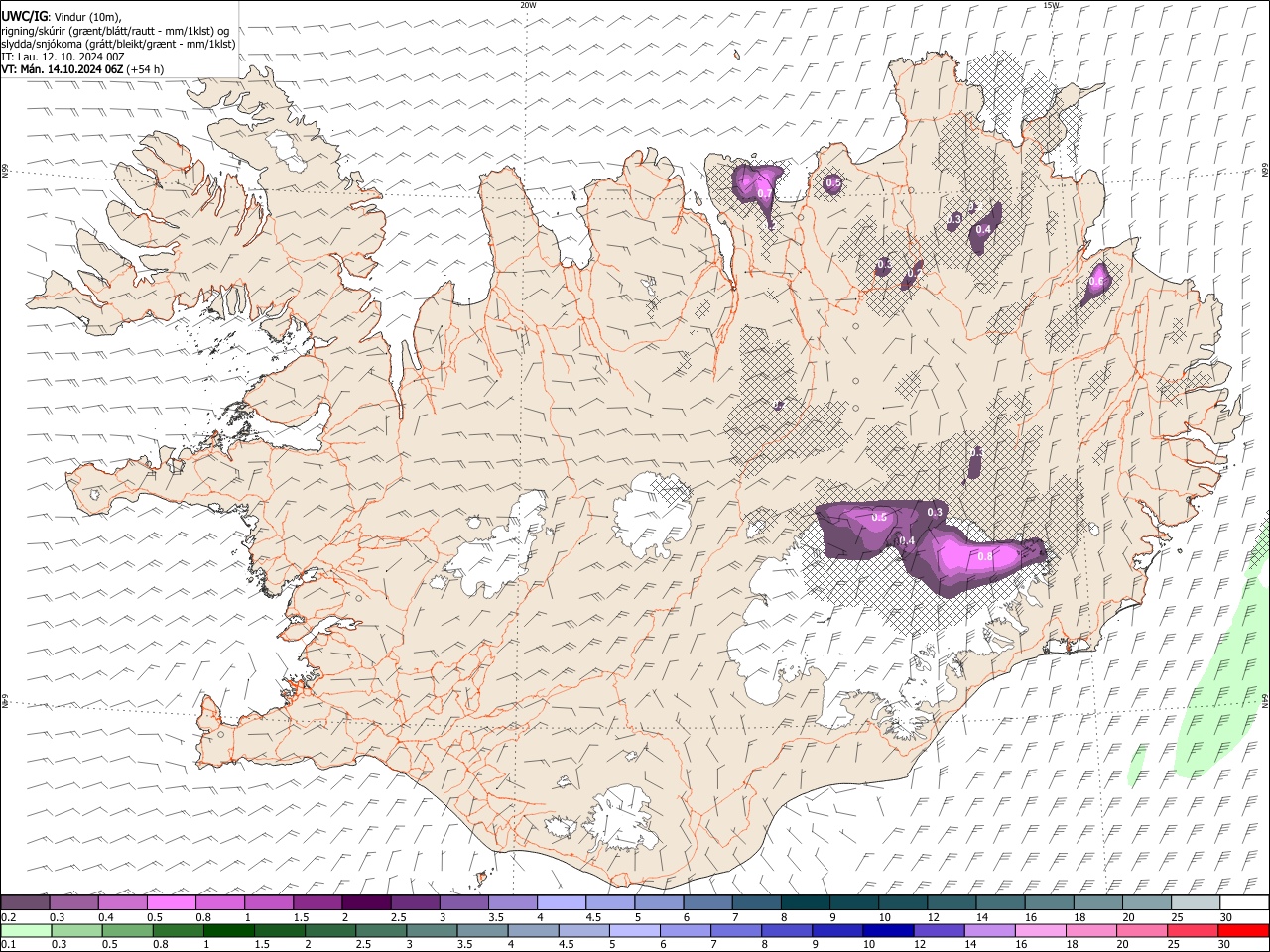Click the 'UWC/IG' title text

25,16
